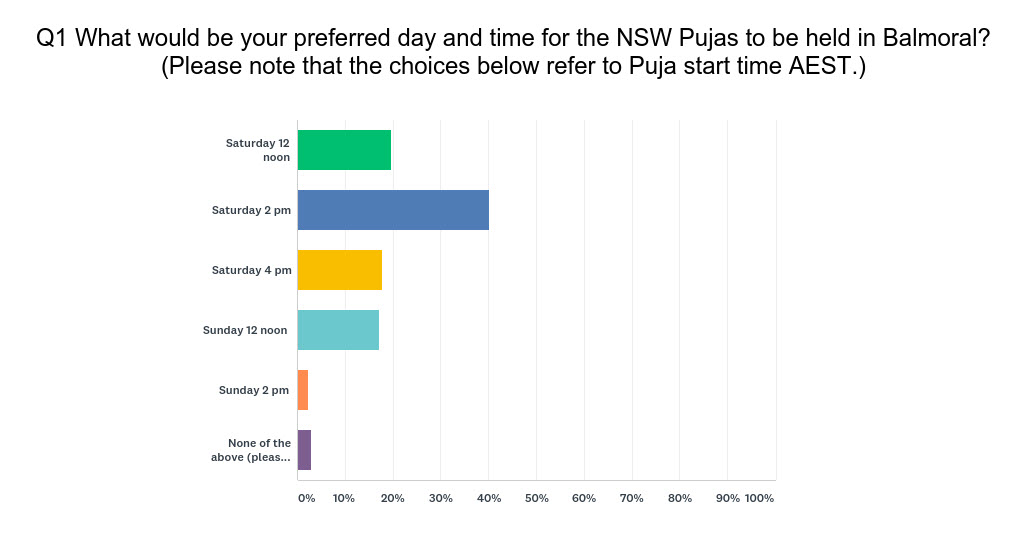Click the "Sunday 2 pm" category label
Viewport: 1024px width, 533px height.
[x=254, y=390]
